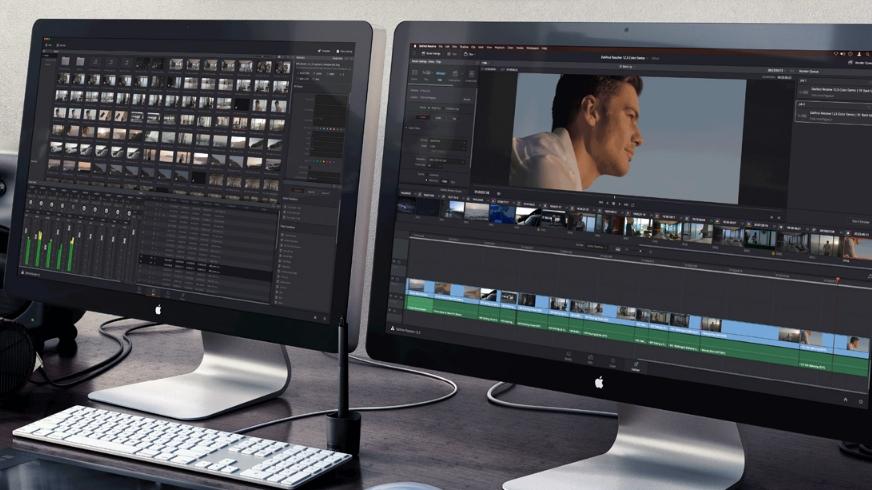Click DaVinci logo below the audio mixer
Viewport: 872px width, 490px height.
pos(23,273)
